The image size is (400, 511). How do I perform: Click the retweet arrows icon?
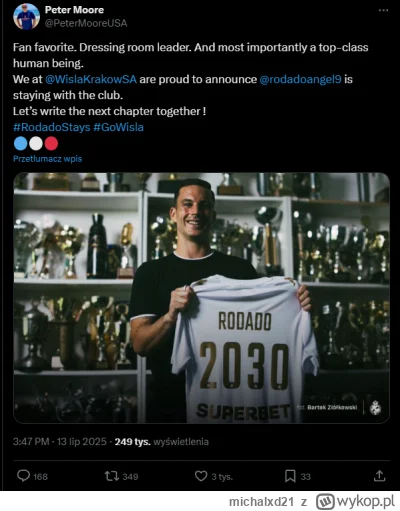[x=112, y=476]
